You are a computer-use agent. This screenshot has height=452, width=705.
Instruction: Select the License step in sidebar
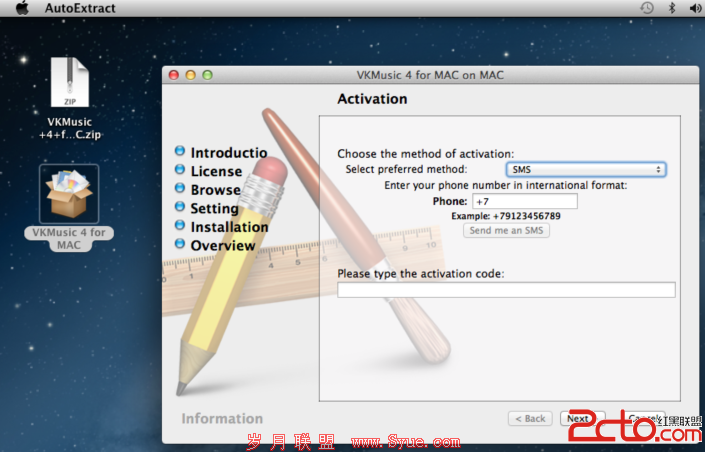click(216, 171)
